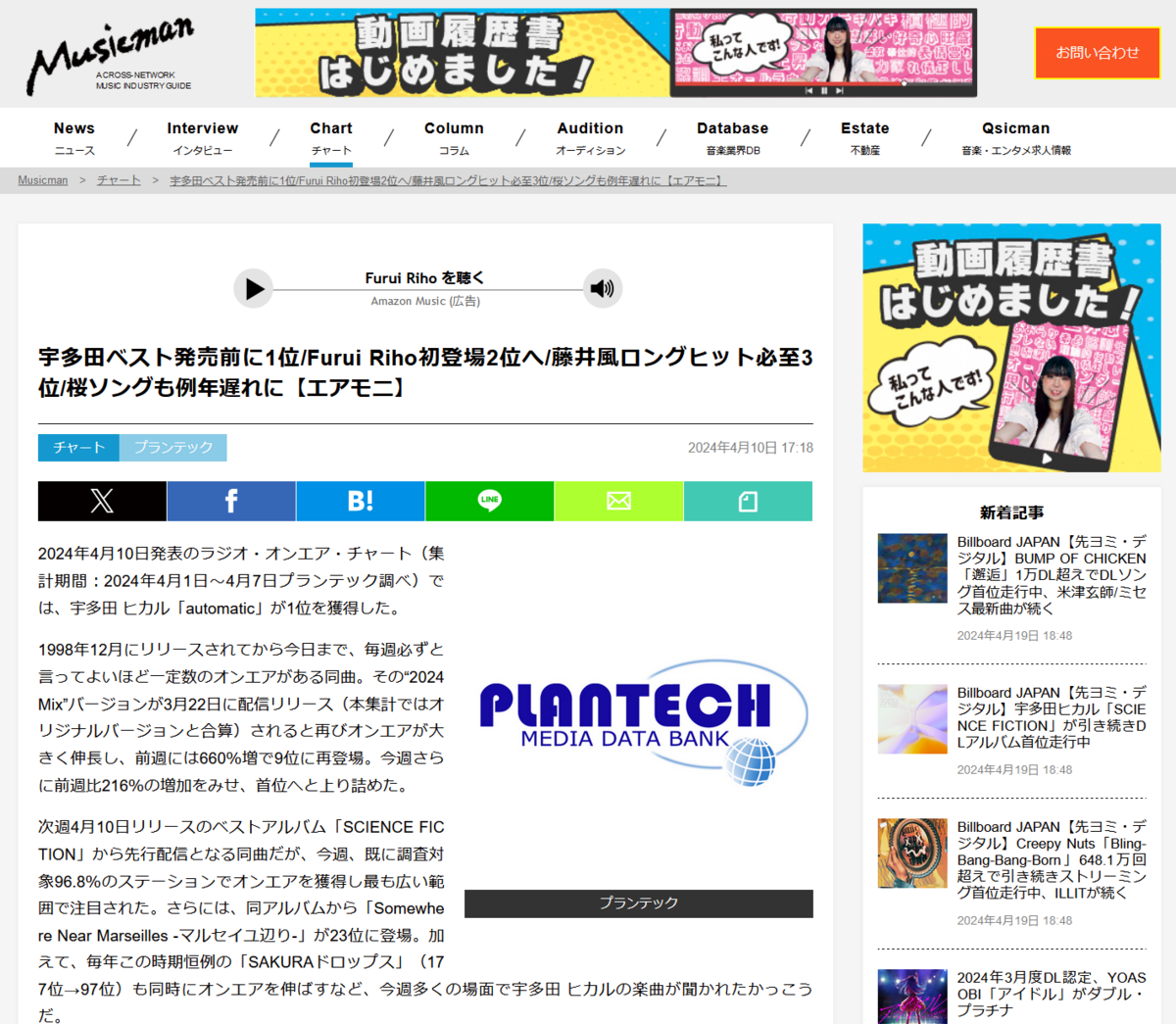Click the Amazon Music (広告) label

[425, 302]
